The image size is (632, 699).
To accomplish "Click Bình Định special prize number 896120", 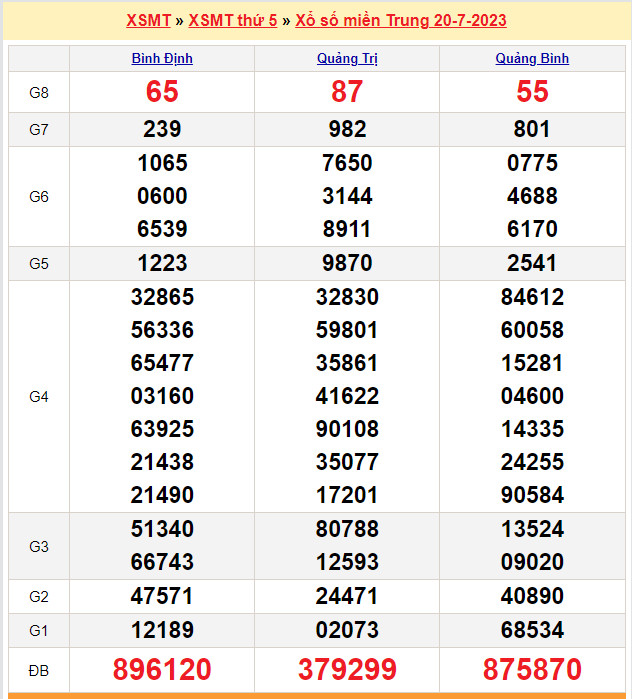I will click(162, 669).
